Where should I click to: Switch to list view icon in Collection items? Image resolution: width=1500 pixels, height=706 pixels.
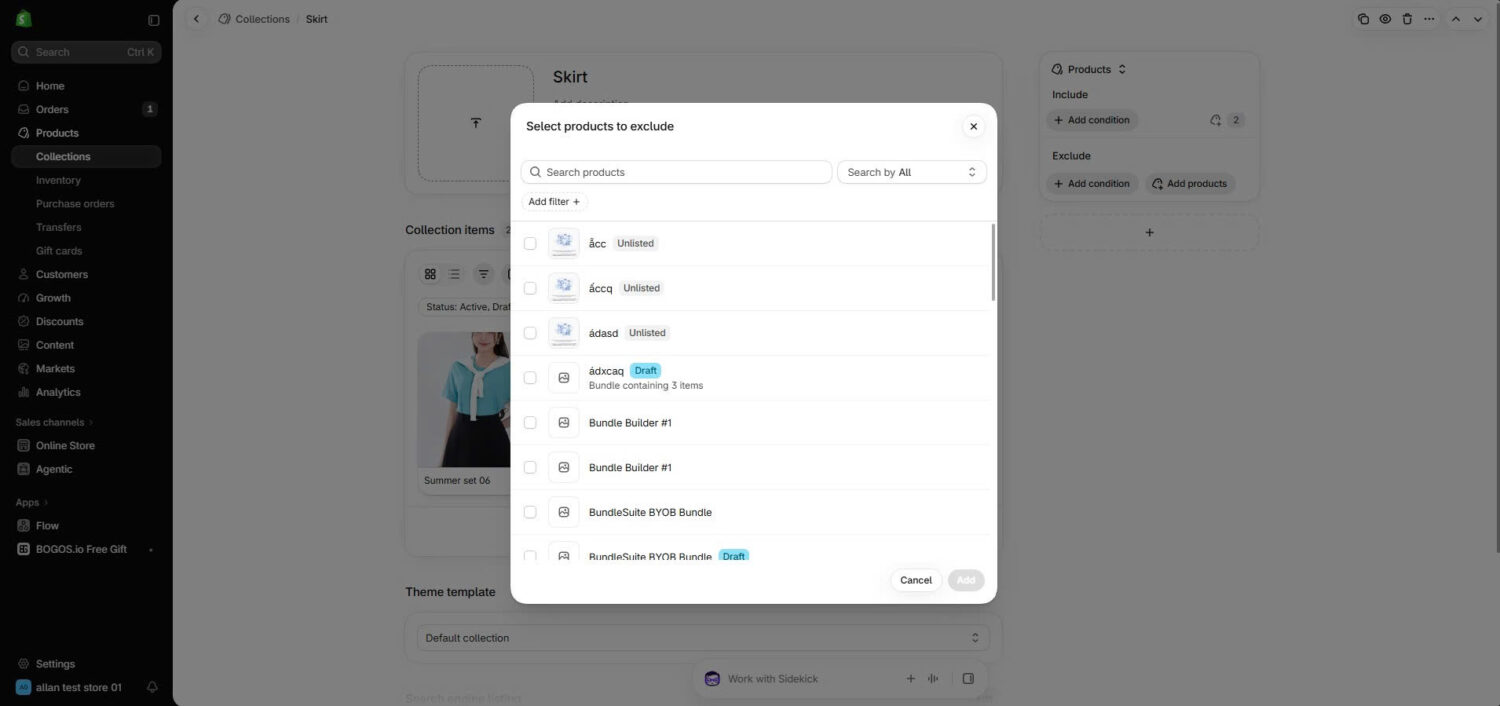coord(454,274)
